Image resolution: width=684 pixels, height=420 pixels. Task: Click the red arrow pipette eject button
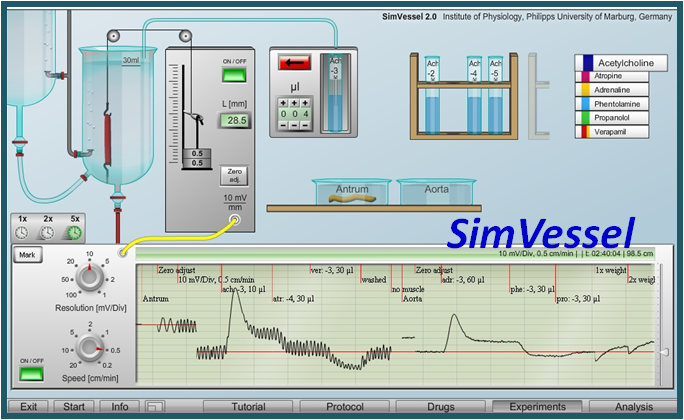[294, 65]
